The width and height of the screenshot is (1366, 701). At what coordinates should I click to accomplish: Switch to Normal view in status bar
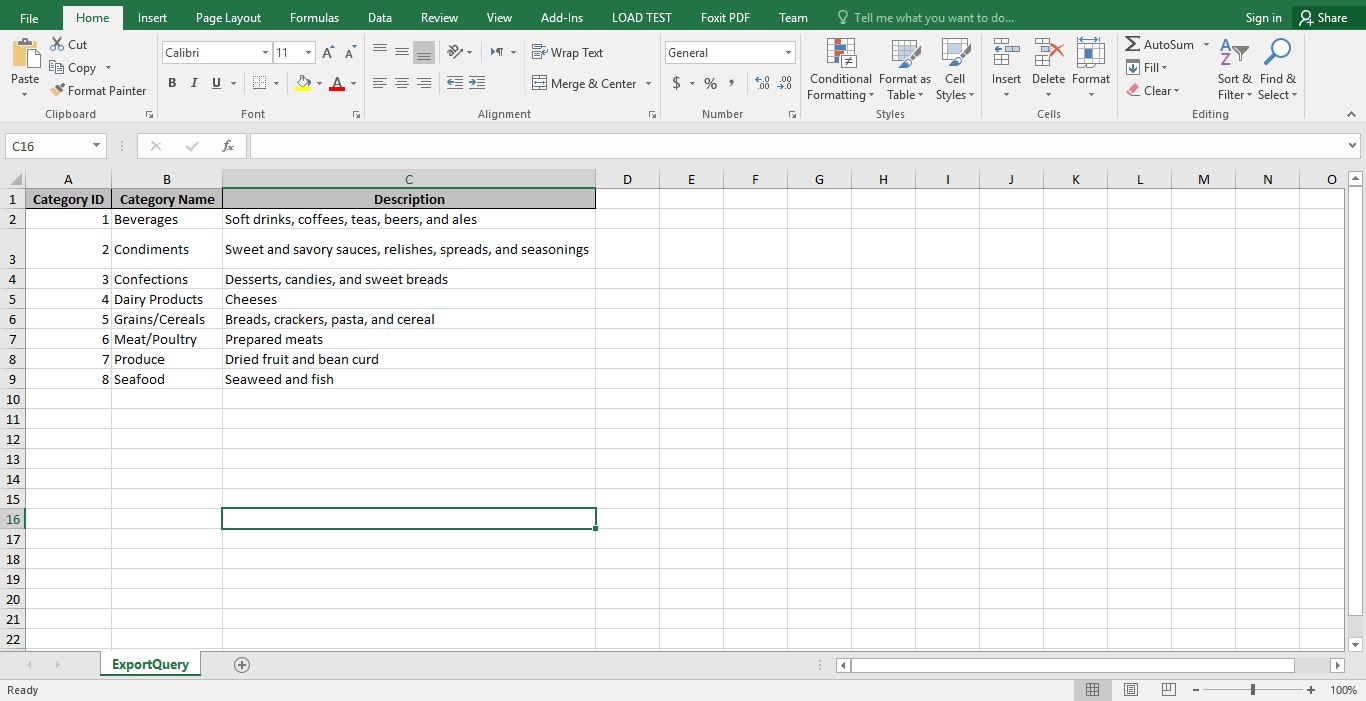[1092, 690]
